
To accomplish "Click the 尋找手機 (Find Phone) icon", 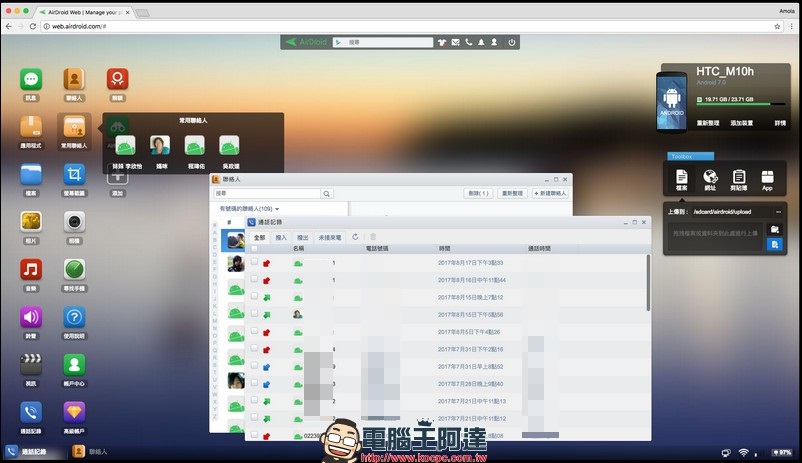I will pos(74,270).
